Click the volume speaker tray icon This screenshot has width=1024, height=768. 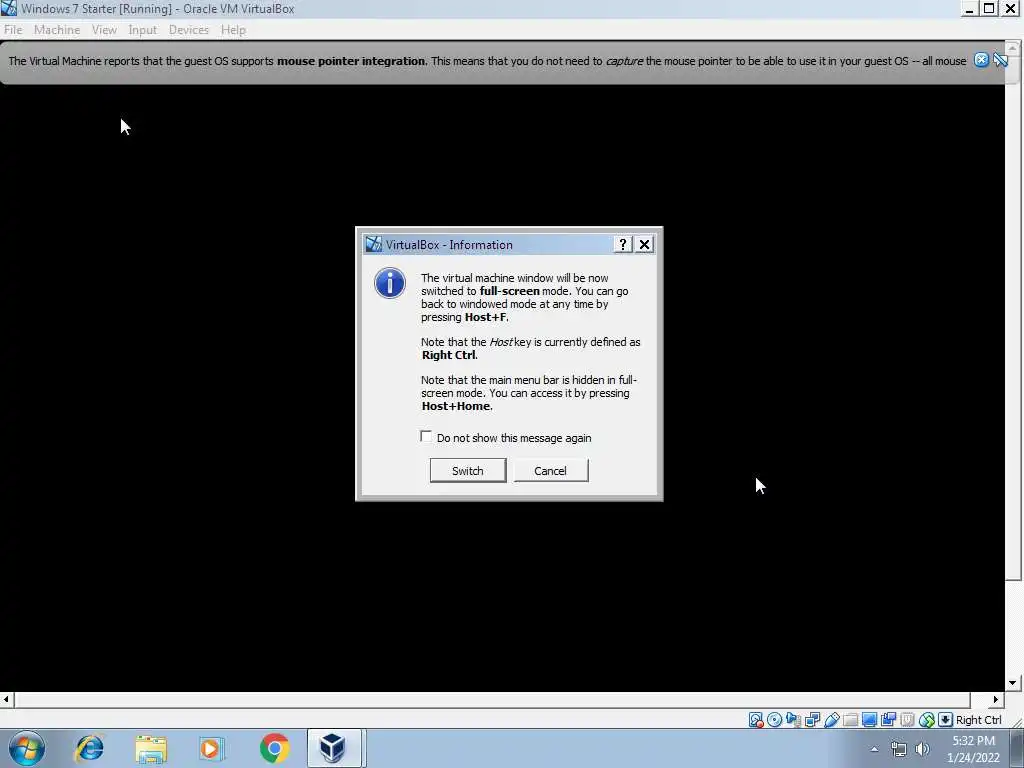click(922, 749)
